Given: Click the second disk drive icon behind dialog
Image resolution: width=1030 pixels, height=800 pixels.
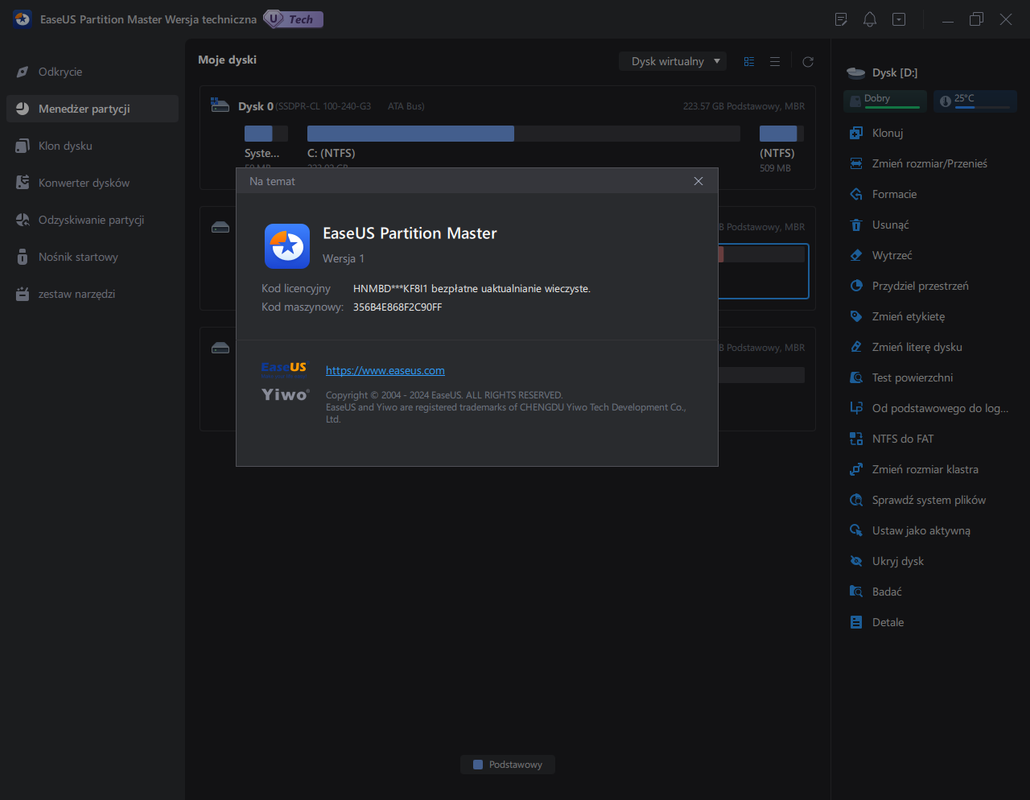Looking at the screenshot, I should point(220,227).
